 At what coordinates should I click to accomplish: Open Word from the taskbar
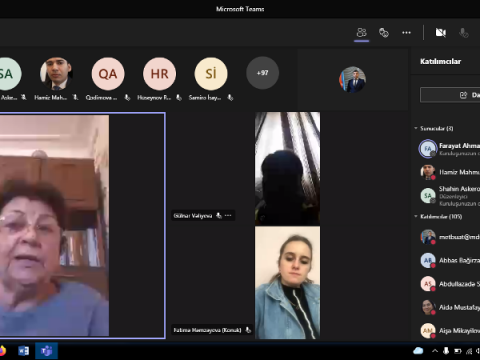point(23,351)
